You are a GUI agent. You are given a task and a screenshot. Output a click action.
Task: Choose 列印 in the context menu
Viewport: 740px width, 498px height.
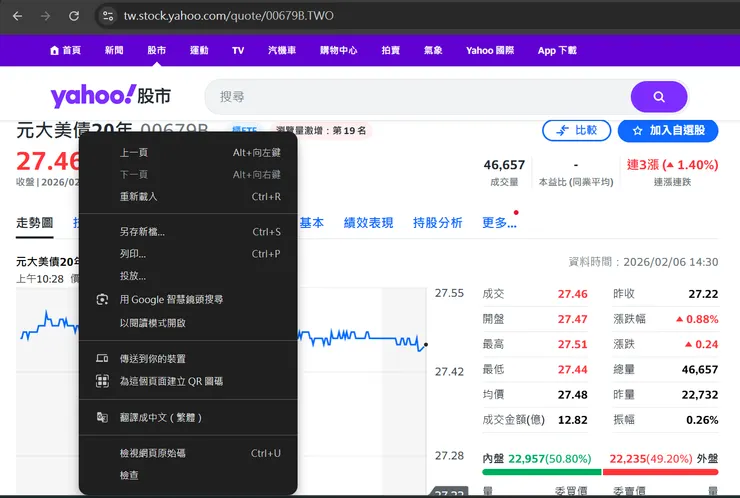[x=188, y=254]
